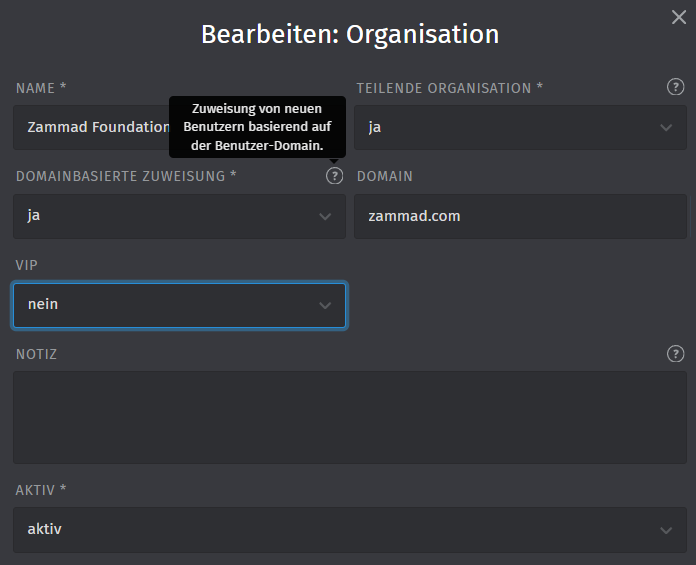The width and height of the screenshot is (696, 565).
Task: Show help for the Notiz field
Action: (x=676, y=353)
